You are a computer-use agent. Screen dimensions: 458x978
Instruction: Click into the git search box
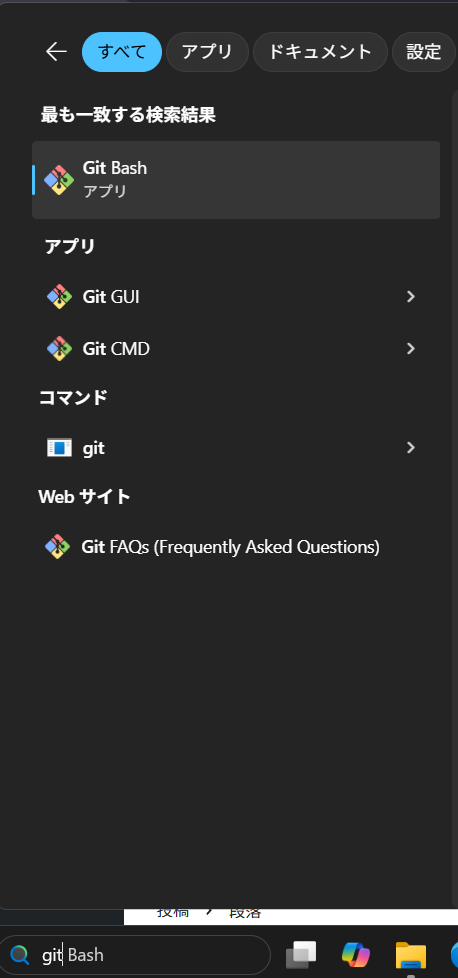click(x=135, y=954)
